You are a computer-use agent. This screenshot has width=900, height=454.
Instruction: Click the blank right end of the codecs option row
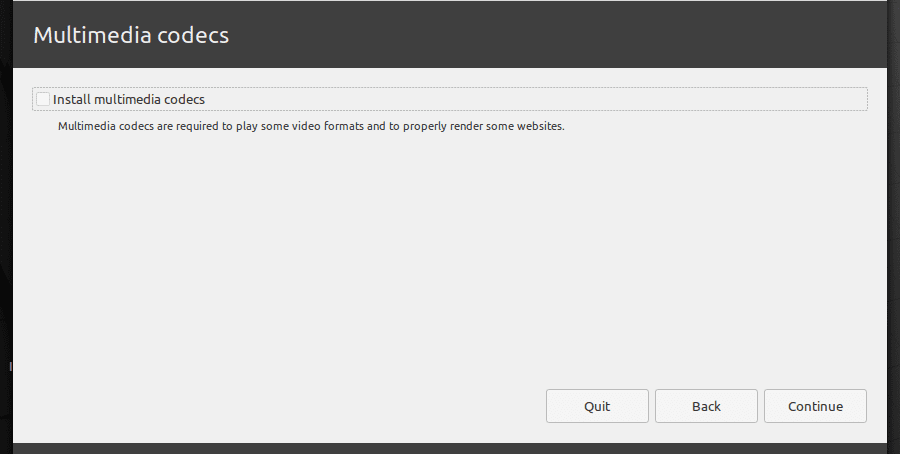tap(700, 99)
